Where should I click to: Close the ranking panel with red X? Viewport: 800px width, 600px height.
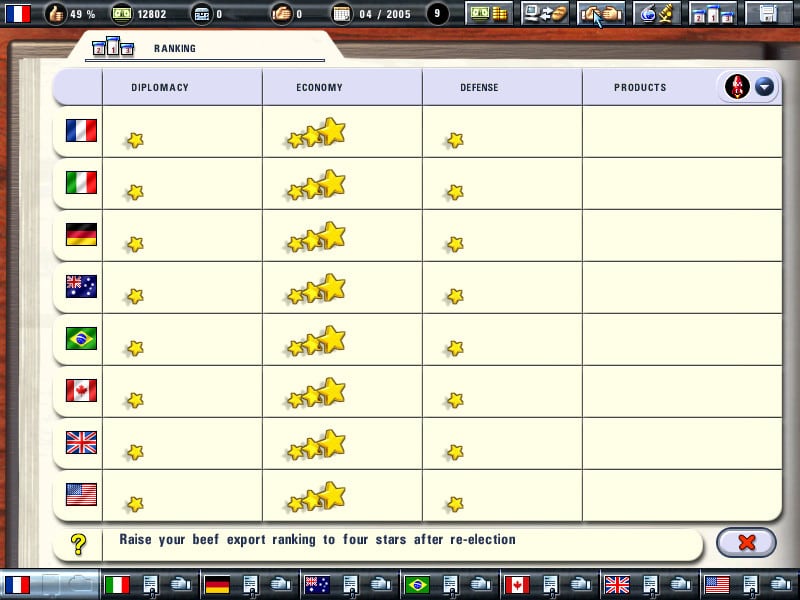[x=746, y=542]
